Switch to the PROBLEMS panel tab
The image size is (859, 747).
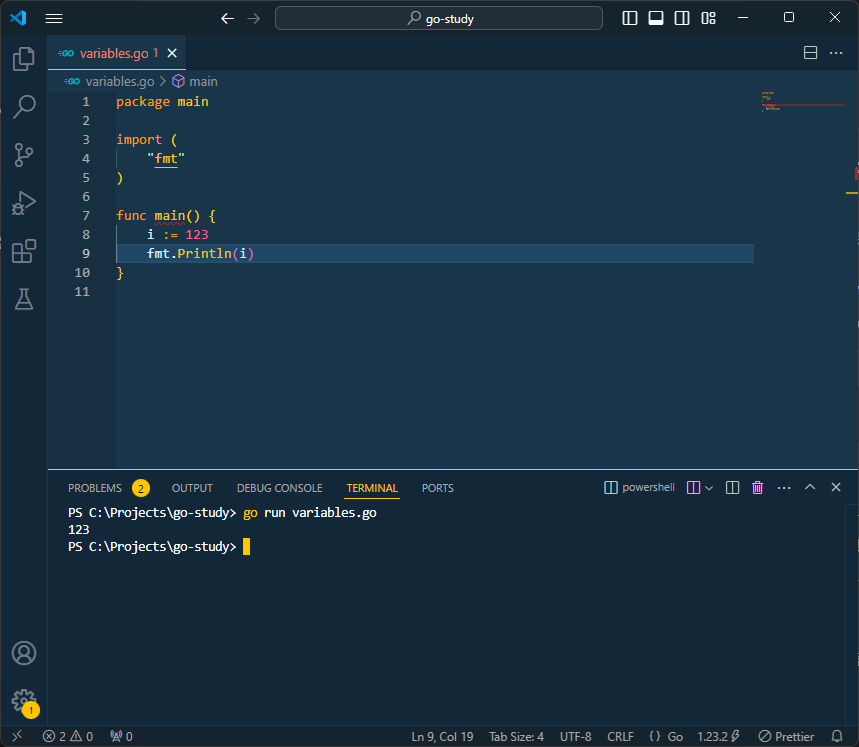[94, 488]
